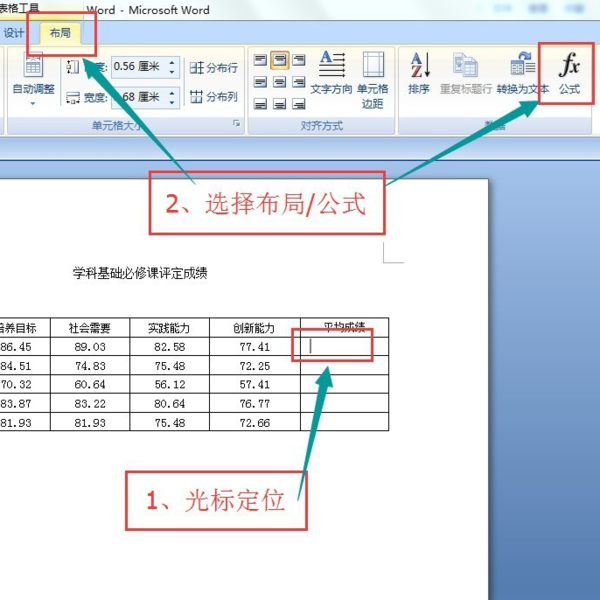Click the cell containing 80.64
600x600 pixels.
[170, 403]
